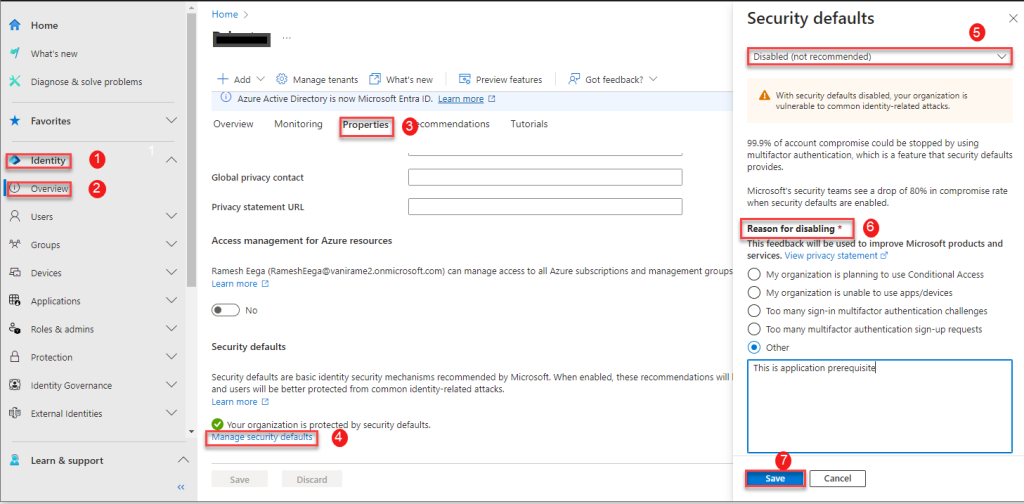
Task: Collapse the Identity section chevron
Action: point(172,160)
